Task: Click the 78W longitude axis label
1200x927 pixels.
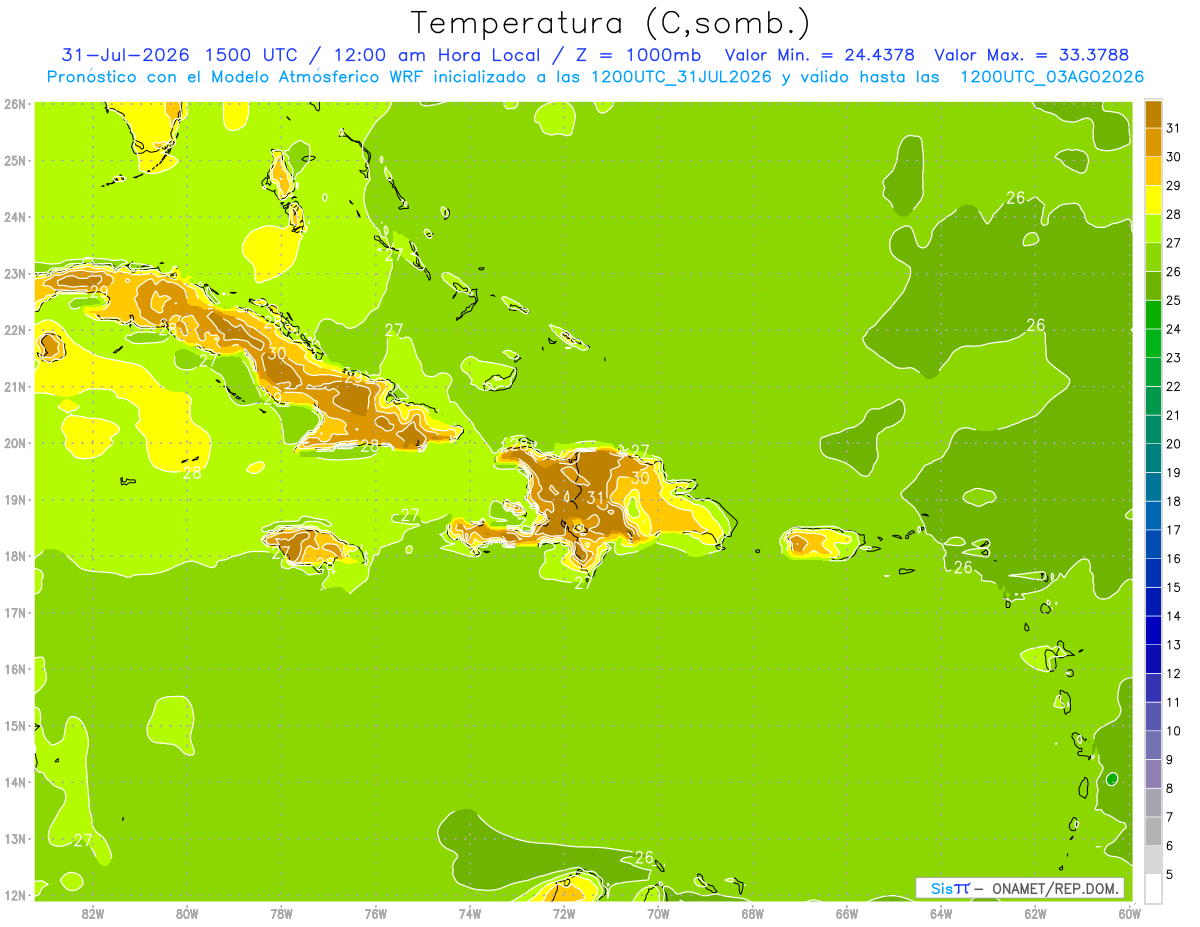Action: [x=281, y=913]
